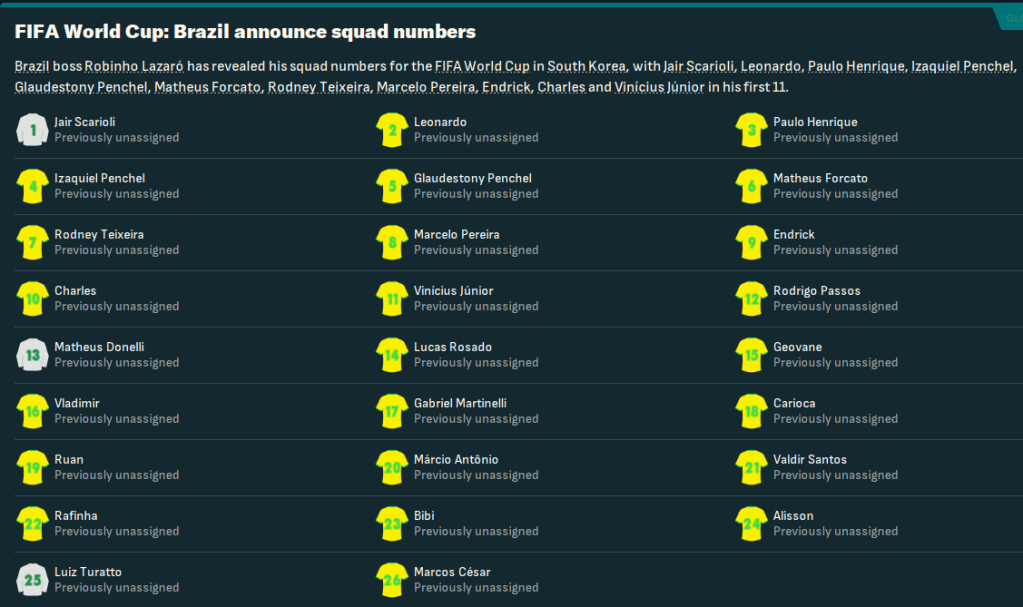Viewport: 1023px width, 607px height.
Task: Click the yellow number 20 shirt icon
Action: [391, 468]
